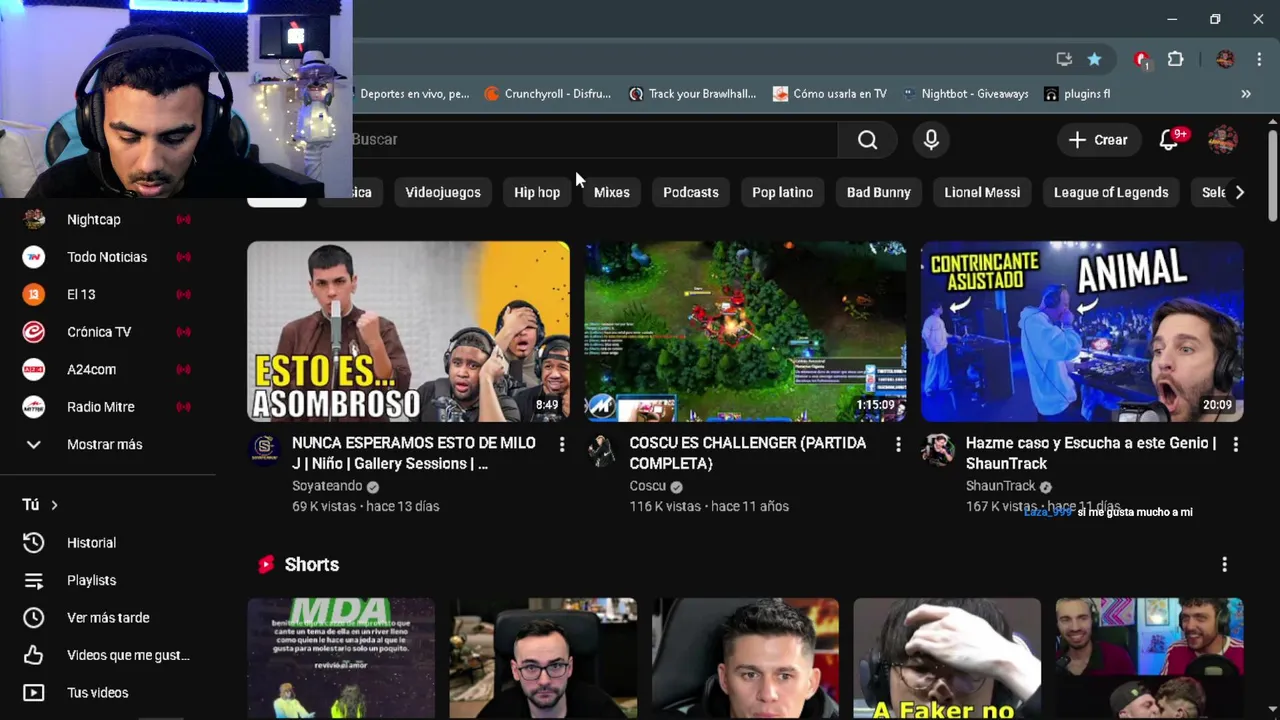Click the search magnifier button
This screenshot has height=720, width=1280.
(x=867, y=140)
